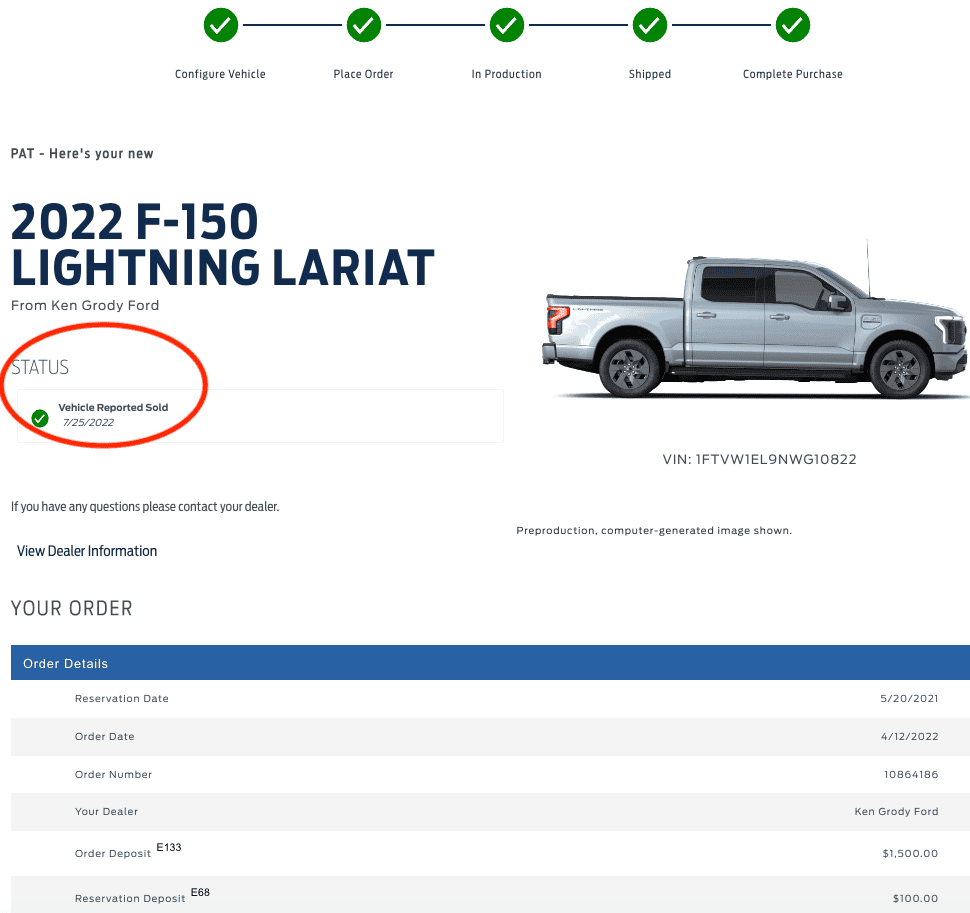Viewport: 970px width, 913px height.
Task: Click the Place Order step checkmark icon
Action: pyautogui.click(x=364, y=25)
